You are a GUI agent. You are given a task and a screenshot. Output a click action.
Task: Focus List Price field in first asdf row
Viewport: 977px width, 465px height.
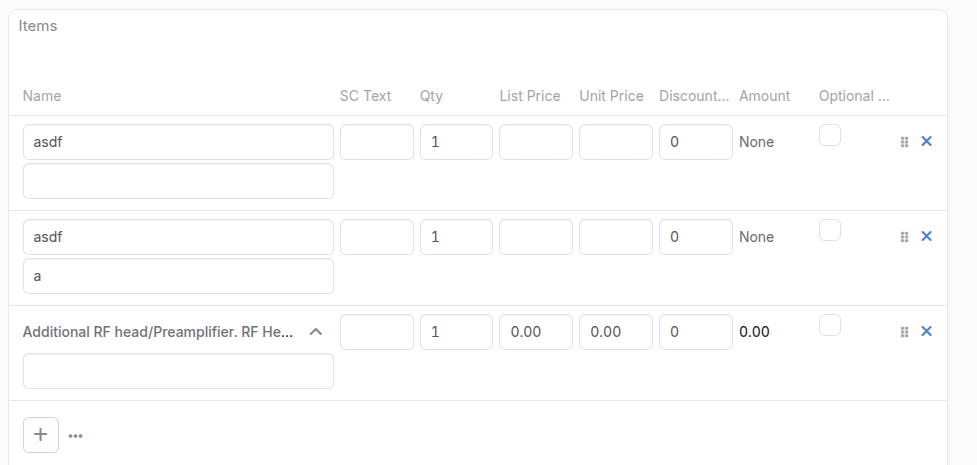point(536,142)
